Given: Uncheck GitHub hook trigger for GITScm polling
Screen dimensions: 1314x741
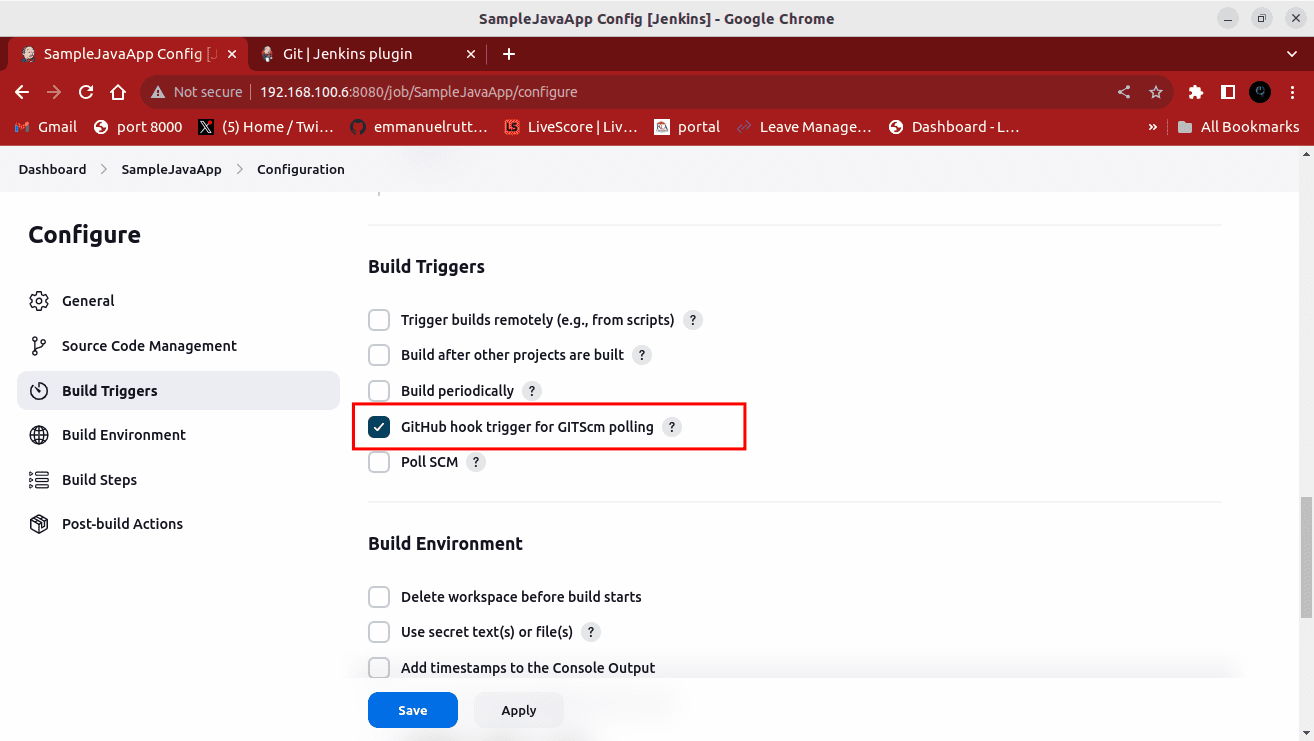Looking at the screenshot, I should click(x=379, y=427).
